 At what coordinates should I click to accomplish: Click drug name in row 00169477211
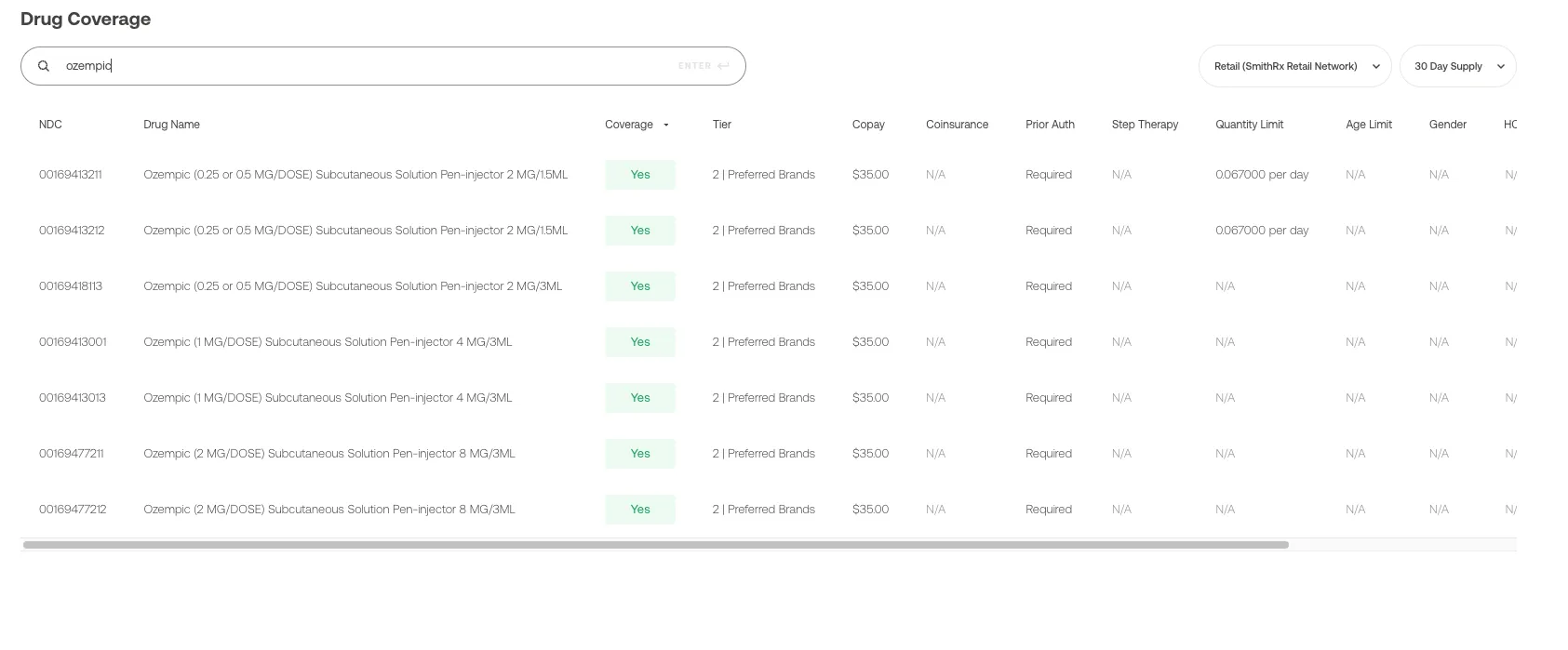click(329, 454)
